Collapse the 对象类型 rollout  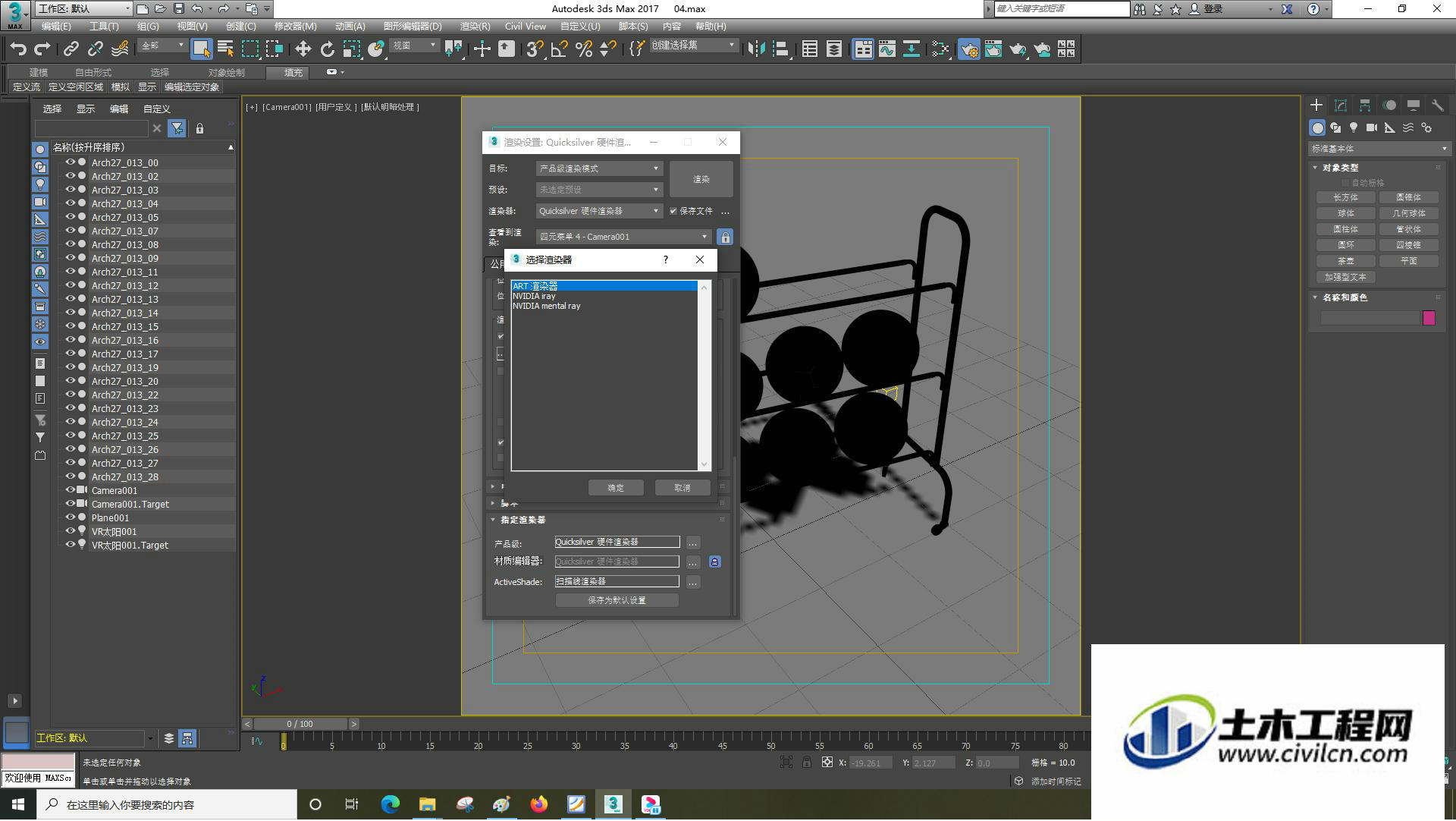1316,168
